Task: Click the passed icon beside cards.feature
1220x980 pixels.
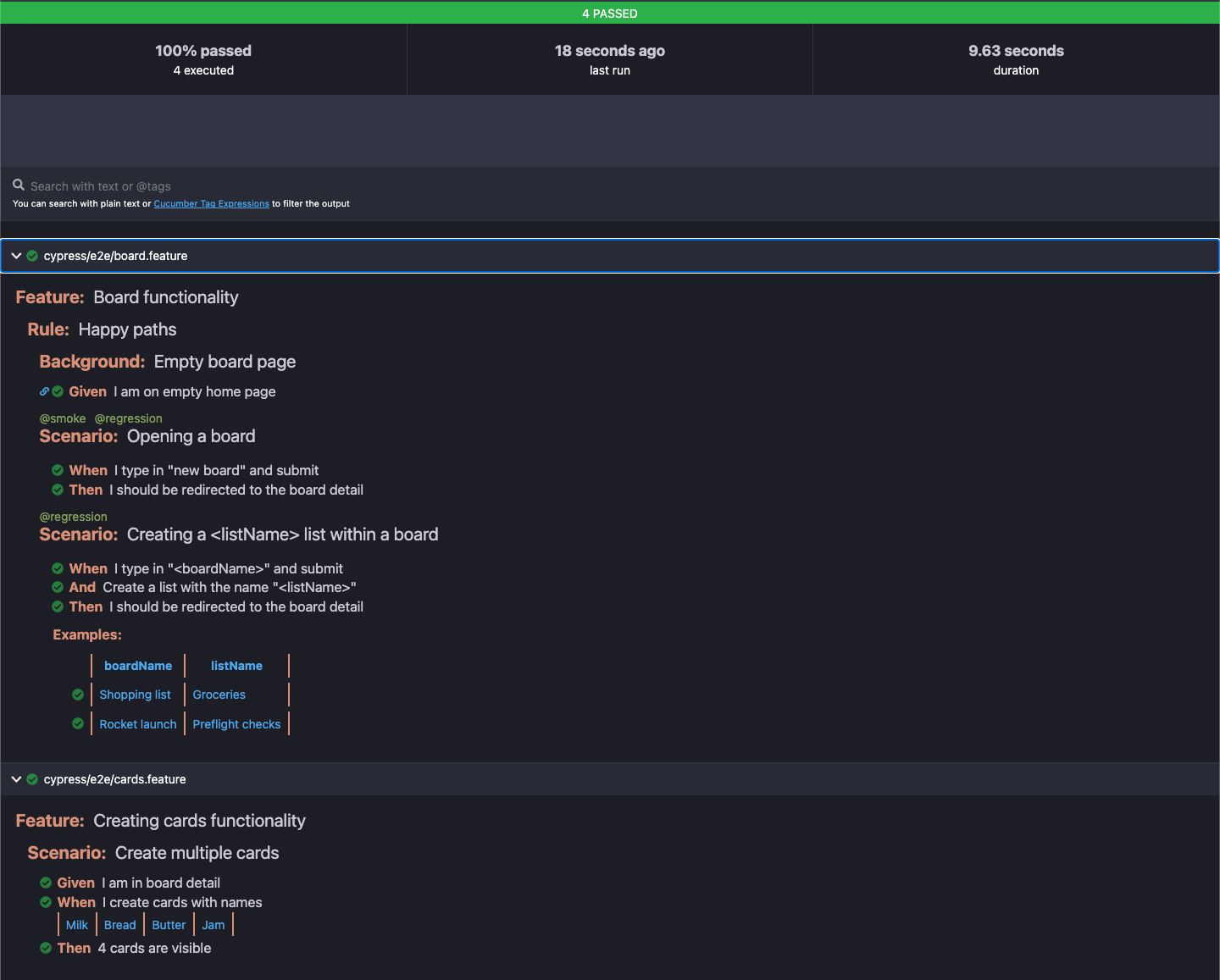Action: pos(31,778)
